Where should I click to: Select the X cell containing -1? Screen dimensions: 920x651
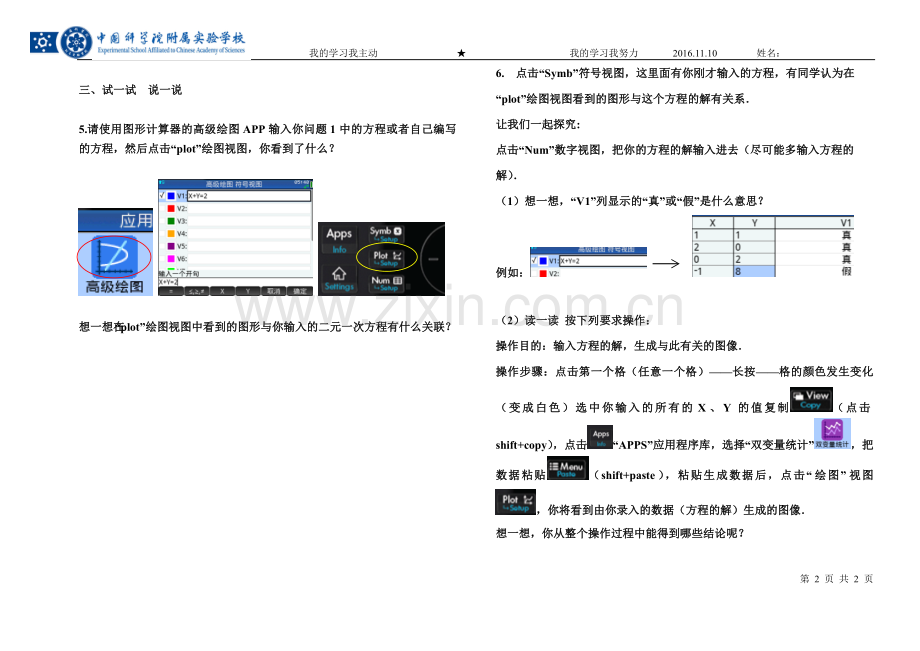click(712, 272)
